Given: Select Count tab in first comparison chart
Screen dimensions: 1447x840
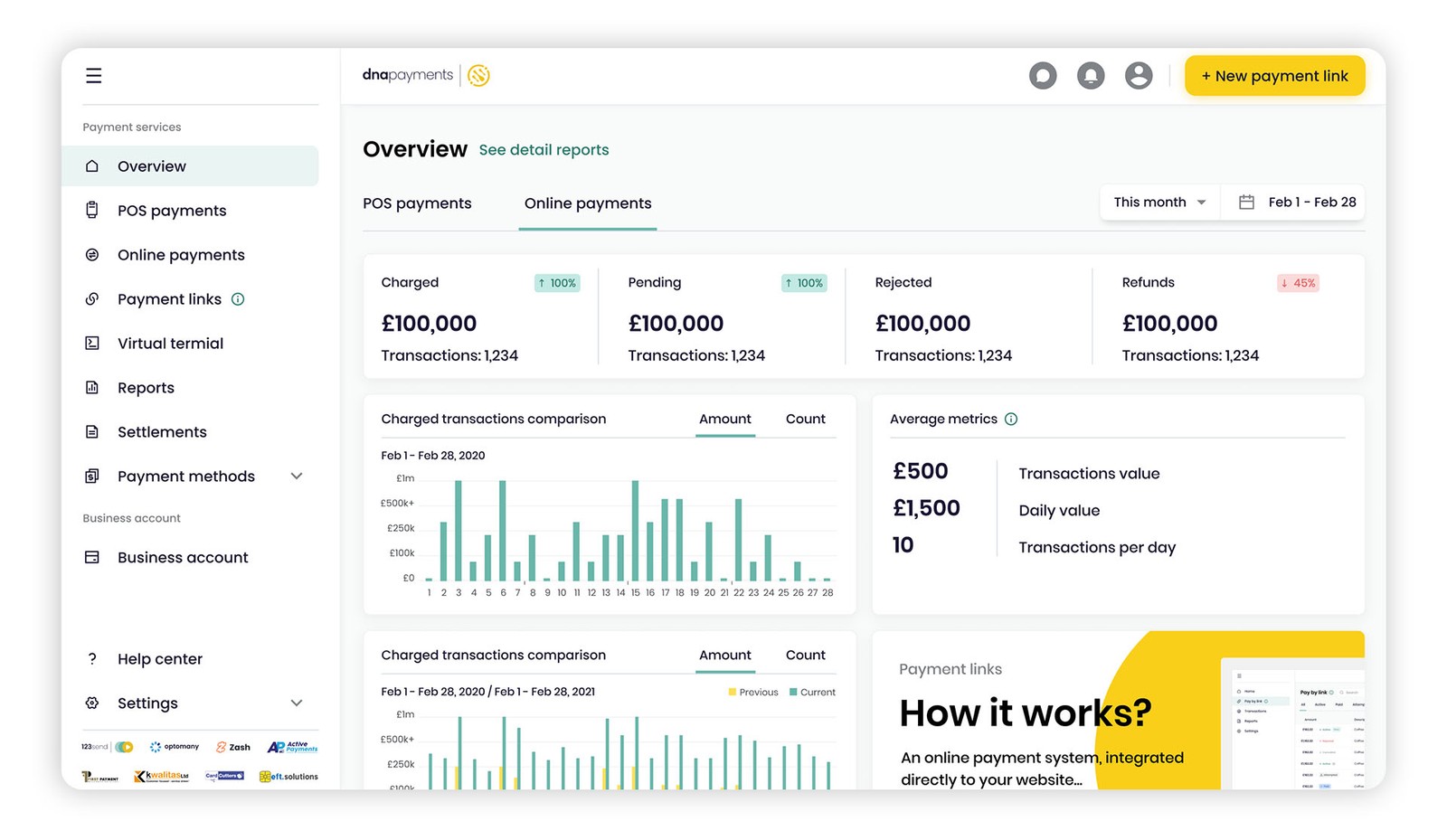Looking at the screenshot, I should click(x=806, y=420).
